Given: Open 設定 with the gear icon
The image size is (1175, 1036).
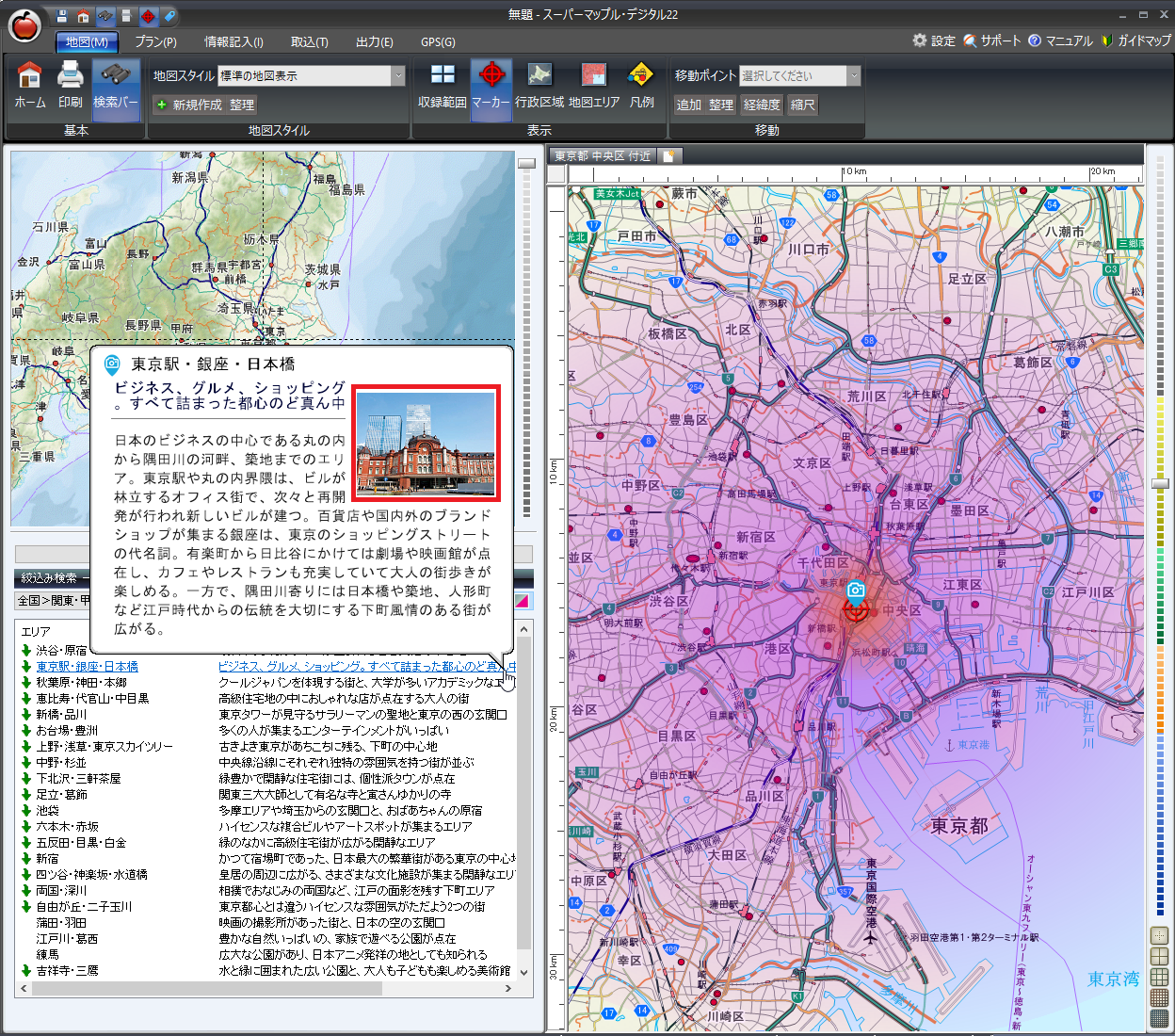Looking at the screenshot, I should point(934,40).
